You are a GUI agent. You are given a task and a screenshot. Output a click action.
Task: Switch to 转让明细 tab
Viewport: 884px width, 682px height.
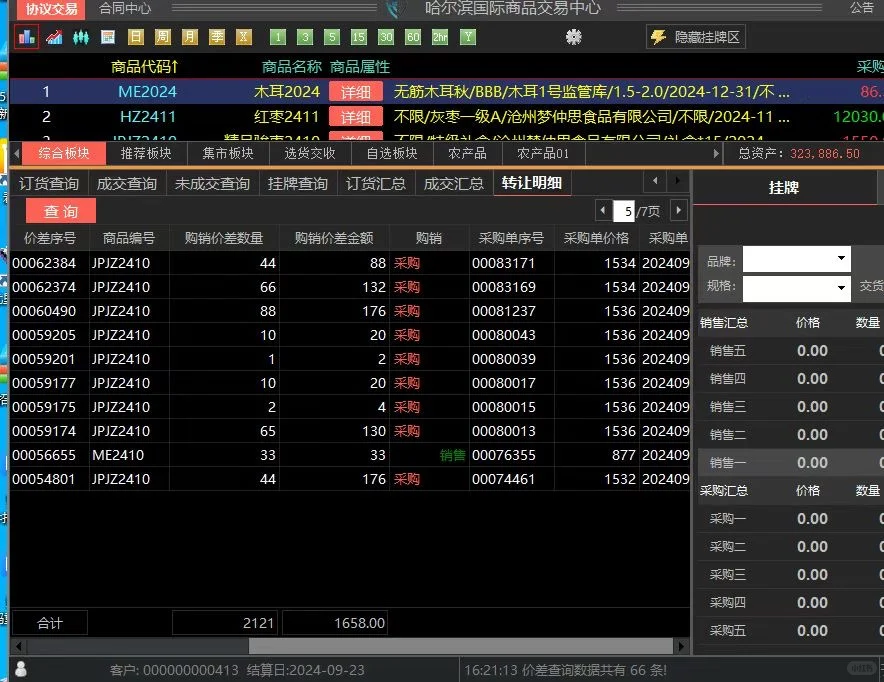(x=532, y=183)
